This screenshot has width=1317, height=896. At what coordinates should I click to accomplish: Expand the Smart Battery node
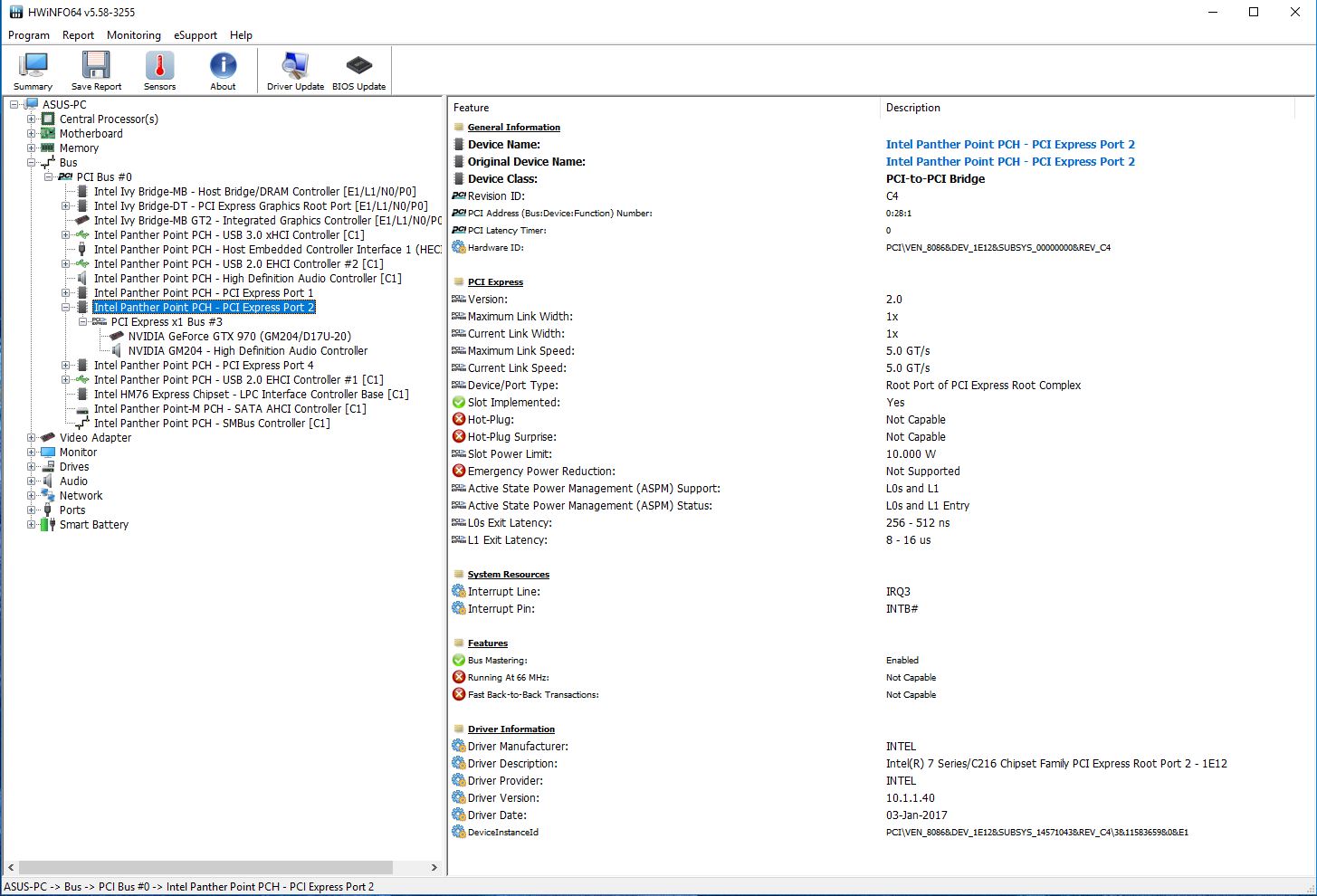pos(32,524)
